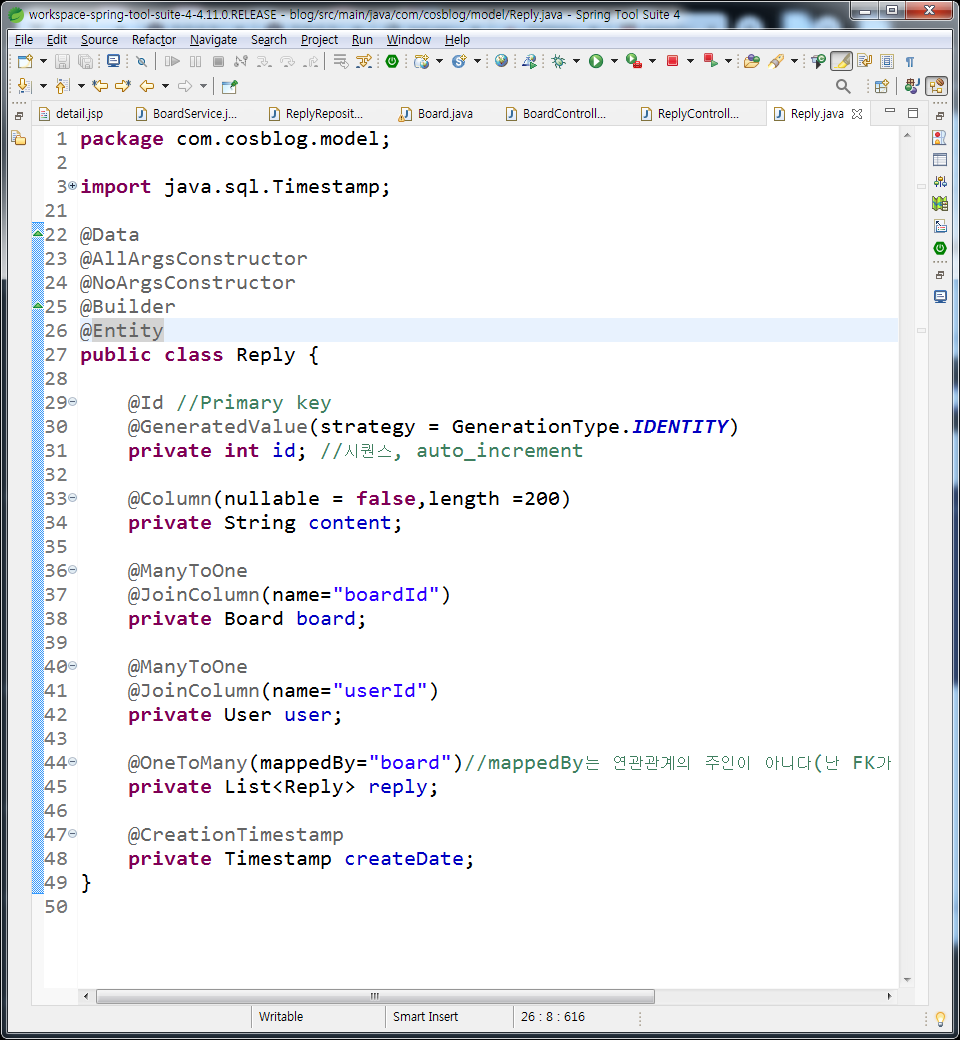Click the tip lightbulb in status bar
Viewport: 960px width, 1040px height.
click(x=940, y=1018)
